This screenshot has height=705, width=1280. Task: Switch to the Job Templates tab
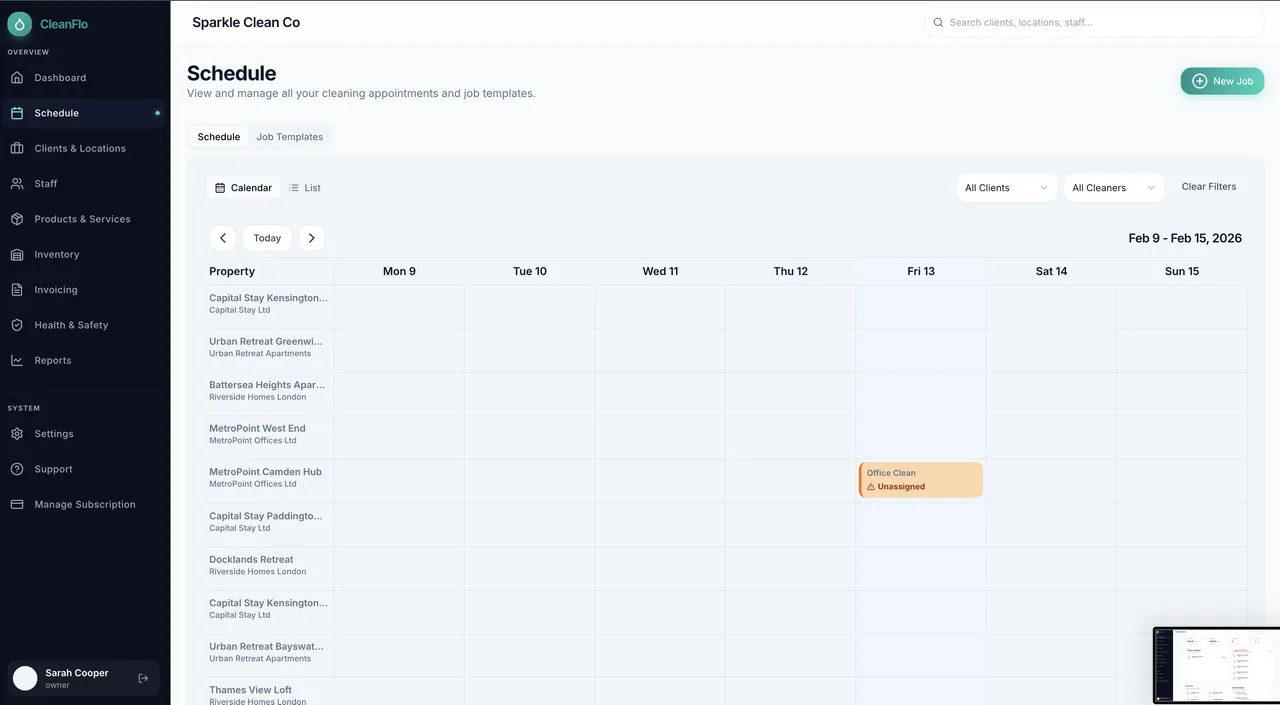coord(289,137)
